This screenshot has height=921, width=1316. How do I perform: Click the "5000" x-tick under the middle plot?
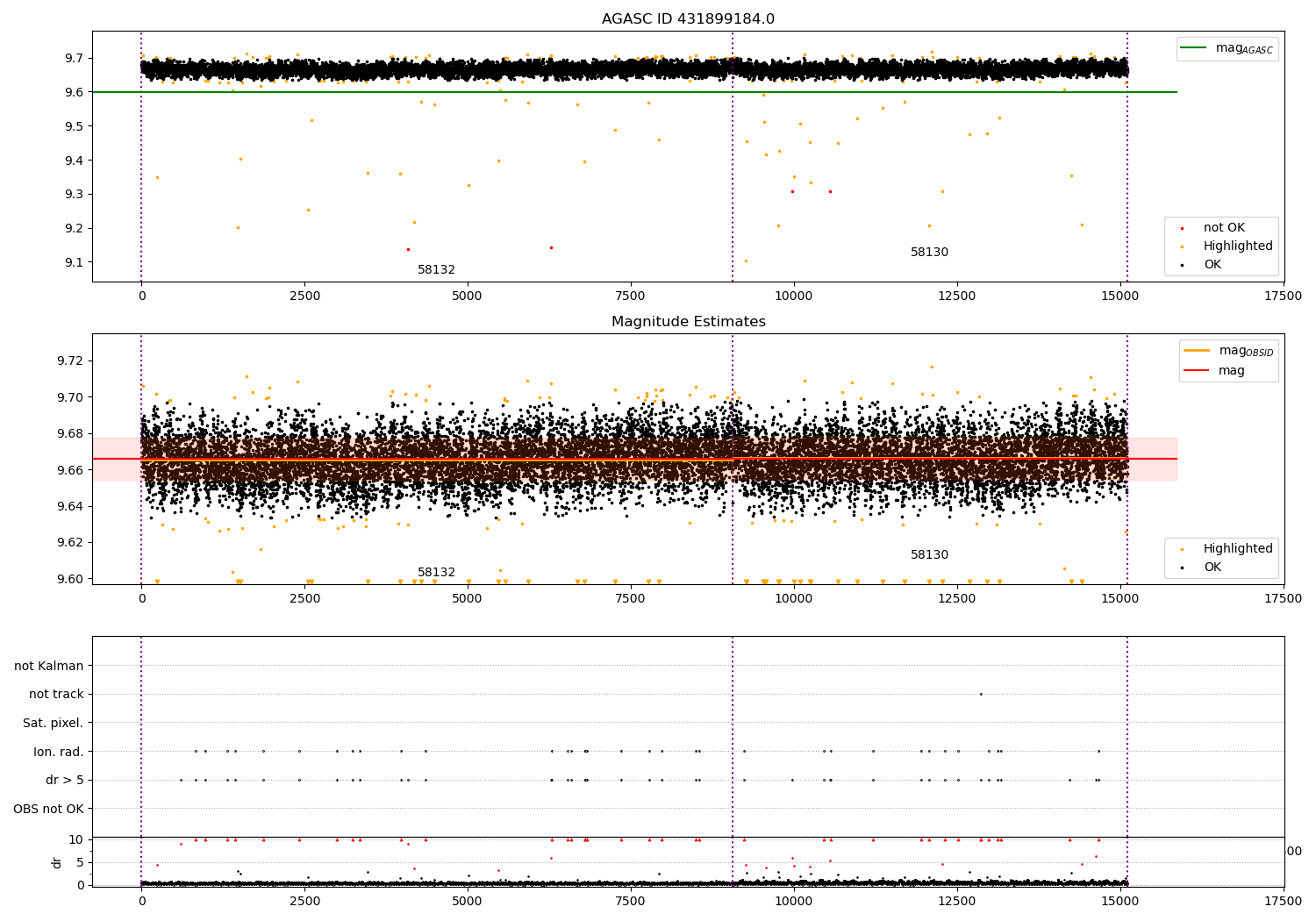tap(468, 598)
